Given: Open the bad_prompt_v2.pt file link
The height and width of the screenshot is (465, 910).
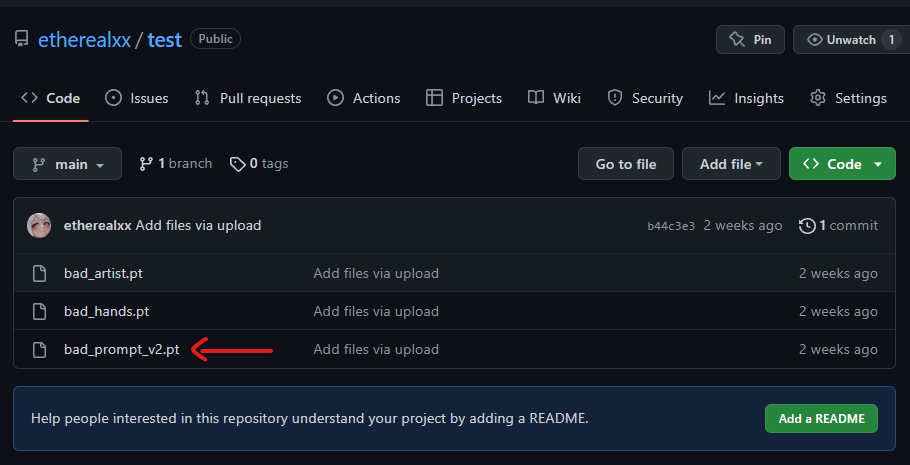Looking at the screenshot, I should (x=121, y=349).
